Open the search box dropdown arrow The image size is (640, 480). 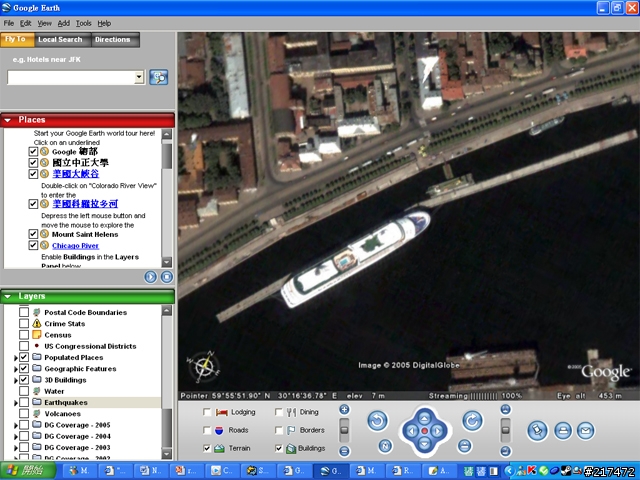click(139, 77)
